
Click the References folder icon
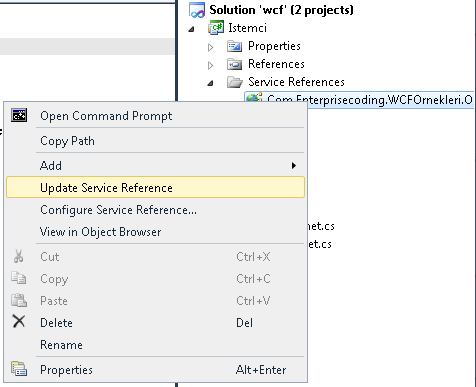(234, 64)
